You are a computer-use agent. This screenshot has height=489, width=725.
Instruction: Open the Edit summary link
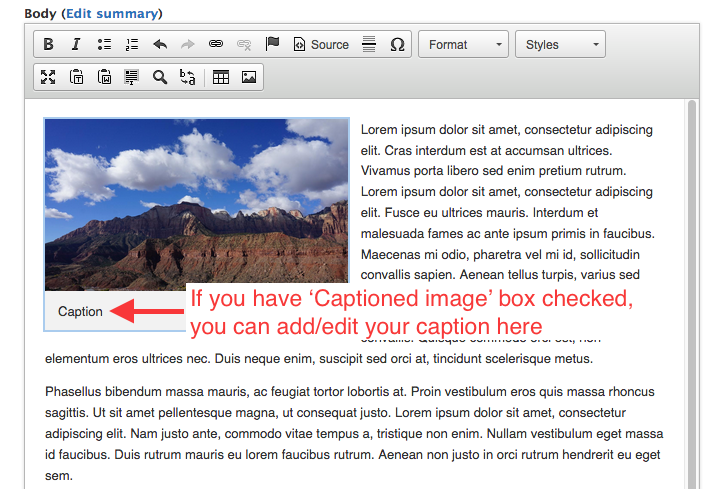(x=112, y=13)
